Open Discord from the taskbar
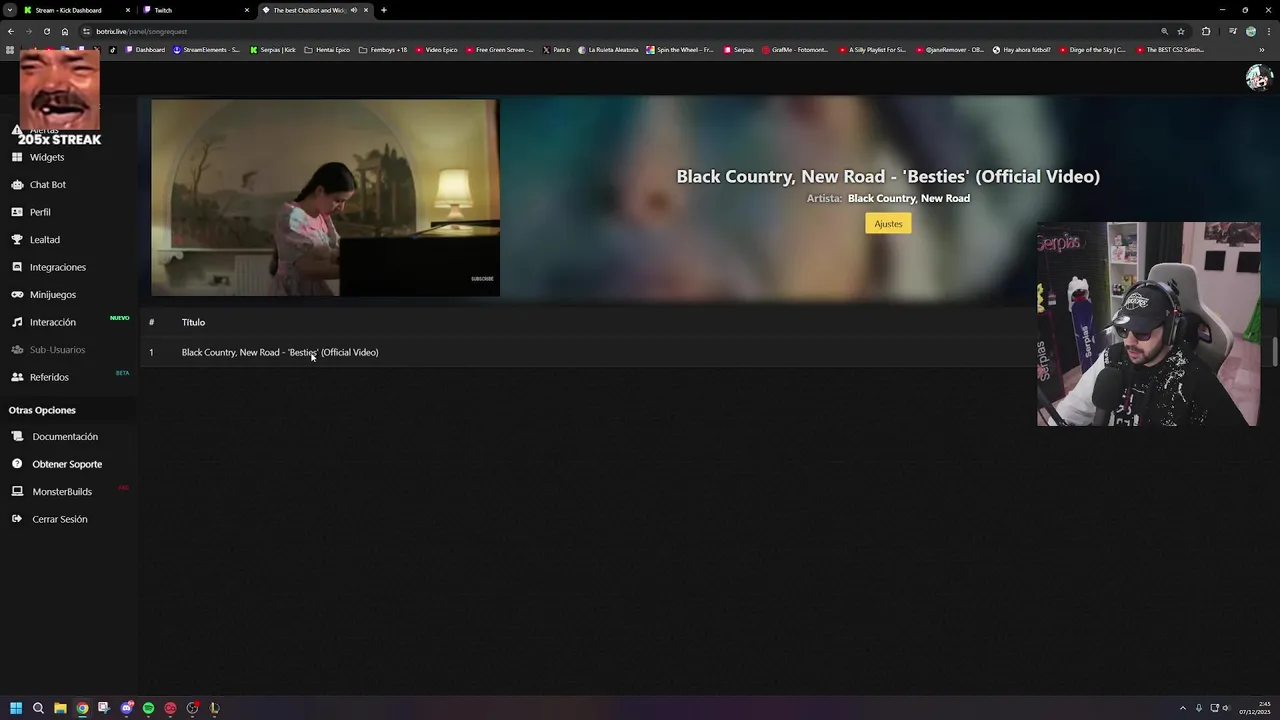The width and height of the screenshot is (1280, 720). 126,708
